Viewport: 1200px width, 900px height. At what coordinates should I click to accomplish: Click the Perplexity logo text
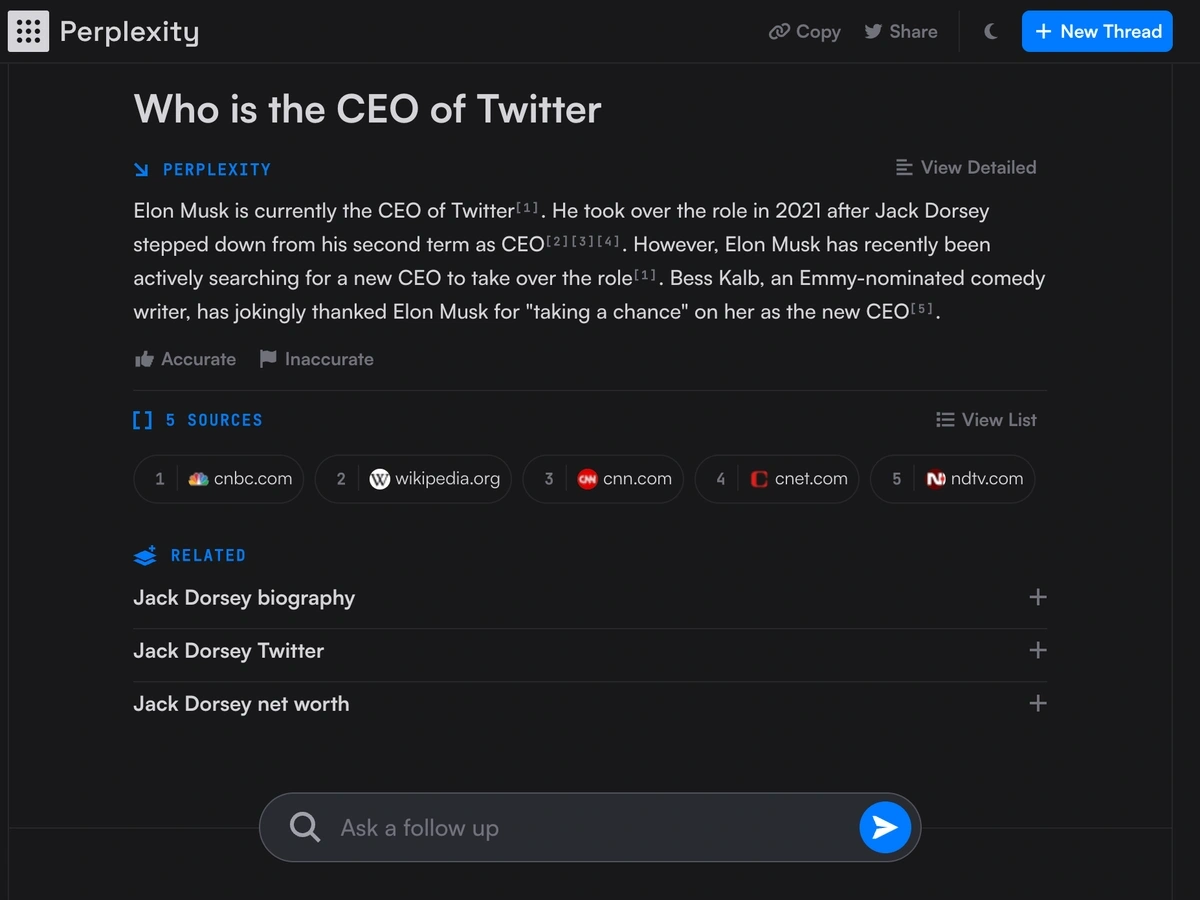coord(129,32)
